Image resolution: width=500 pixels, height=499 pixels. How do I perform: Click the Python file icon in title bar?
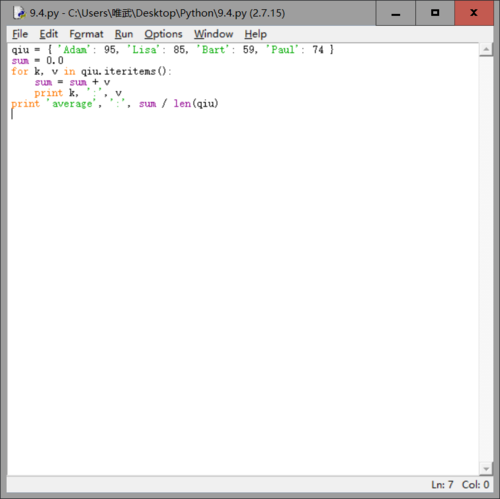(19, 13)
